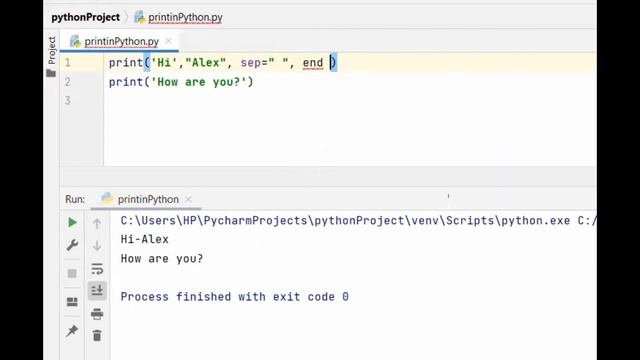Click pythonProject in breadcrumb bar
The width and height of the screenshot is (640, 360).
pyautogui.click(x=86, y=17)
